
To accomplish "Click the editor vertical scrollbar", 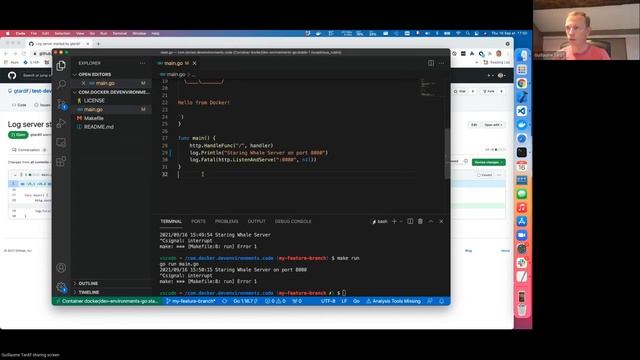I will pos(447,153).
